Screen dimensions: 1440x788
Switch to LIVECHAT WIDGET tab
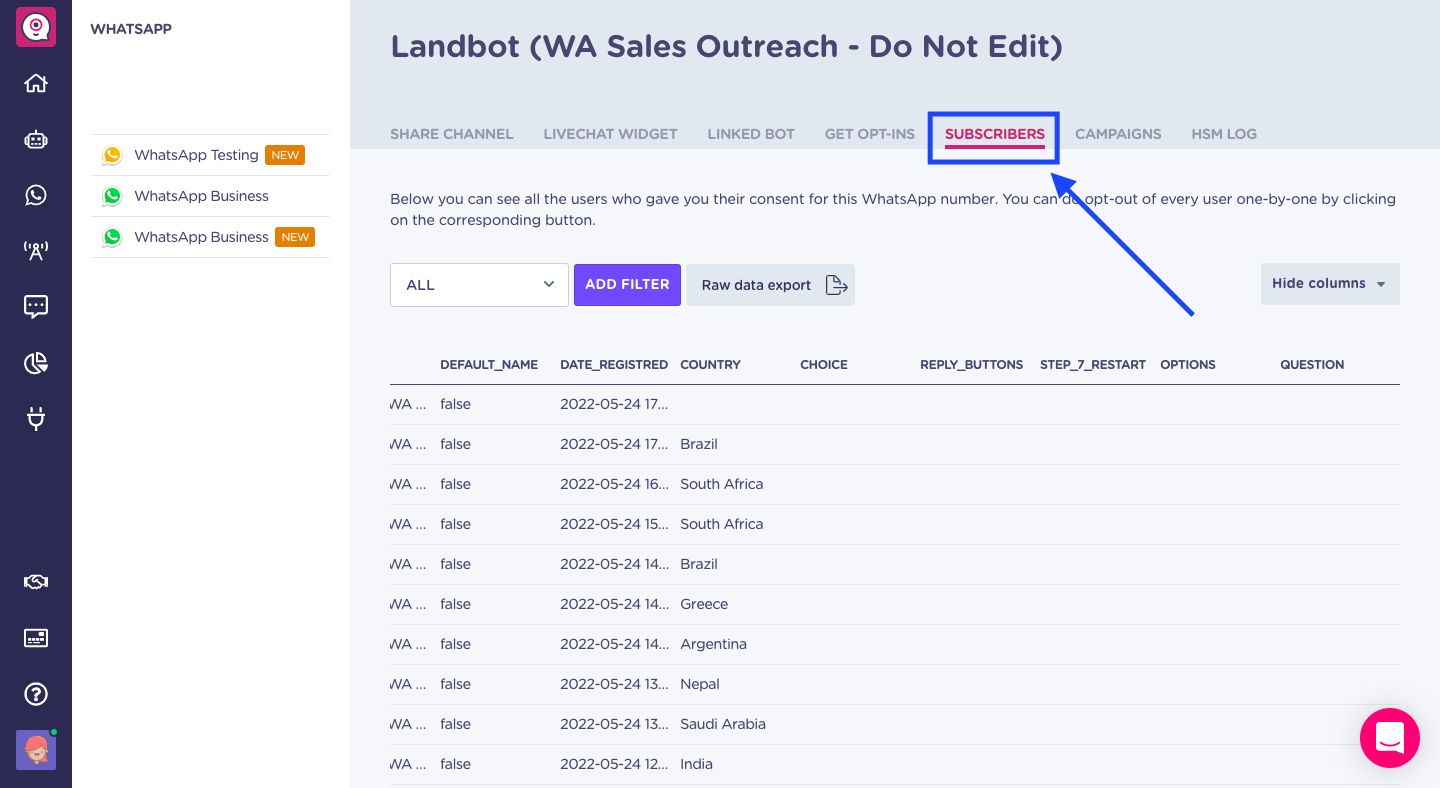pyautogui.click(x=610, y=134)
